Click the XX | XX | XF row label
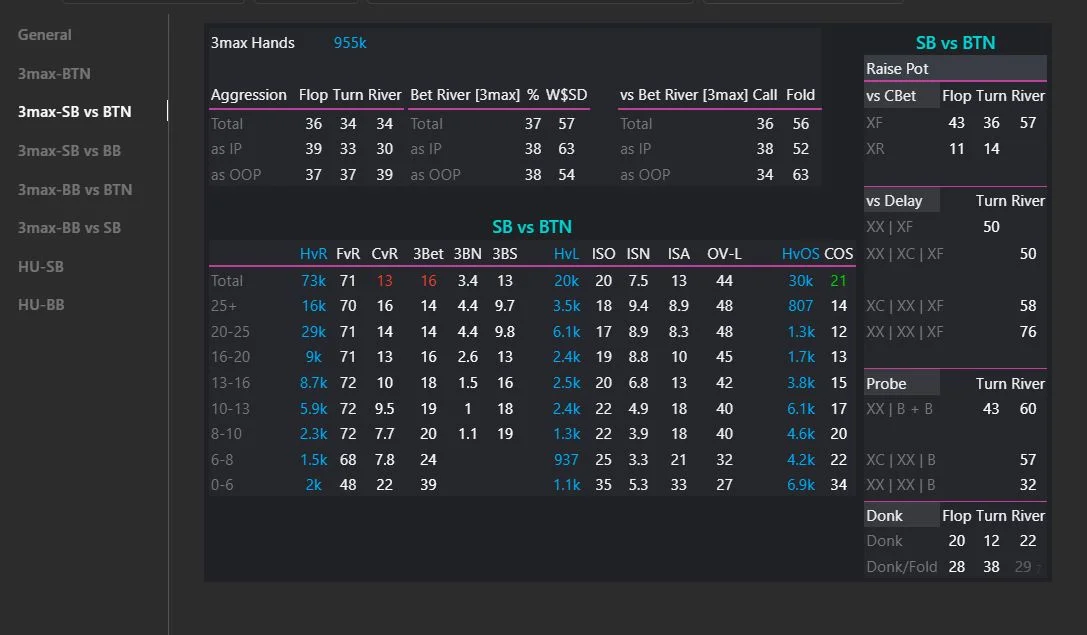Screen dimensions: 1087x635 pos(905,331)
